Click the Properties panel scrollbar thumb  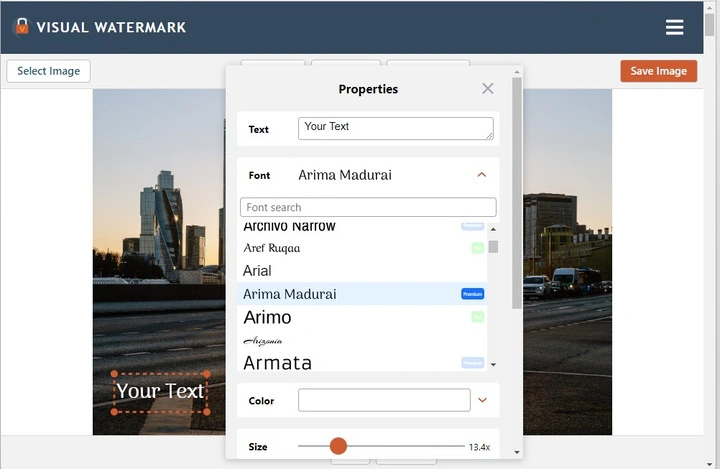[517, 193]
